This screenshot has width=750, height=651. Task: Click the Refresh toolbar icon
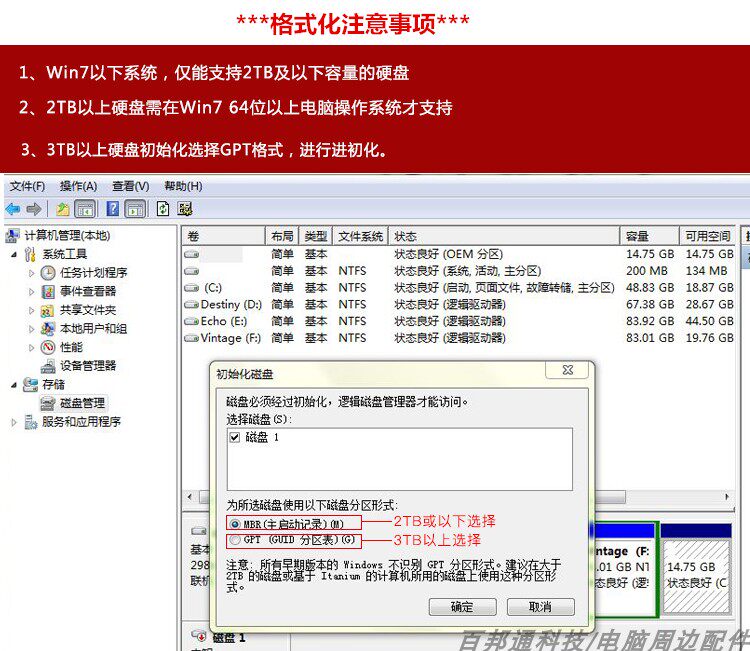(163, 209)
